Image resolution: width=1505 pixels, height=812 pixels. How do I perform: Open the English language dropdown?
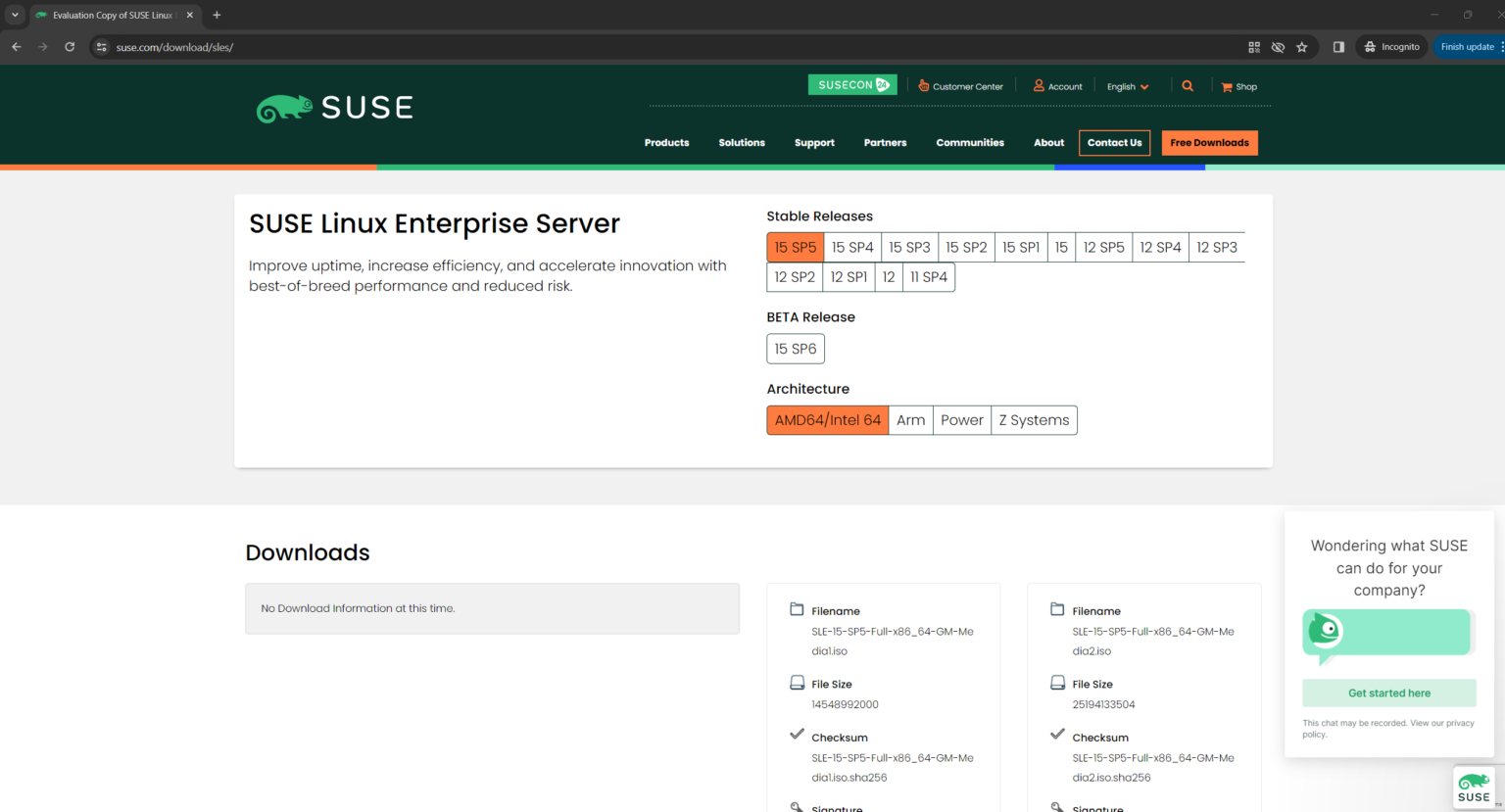point(1127,86)
